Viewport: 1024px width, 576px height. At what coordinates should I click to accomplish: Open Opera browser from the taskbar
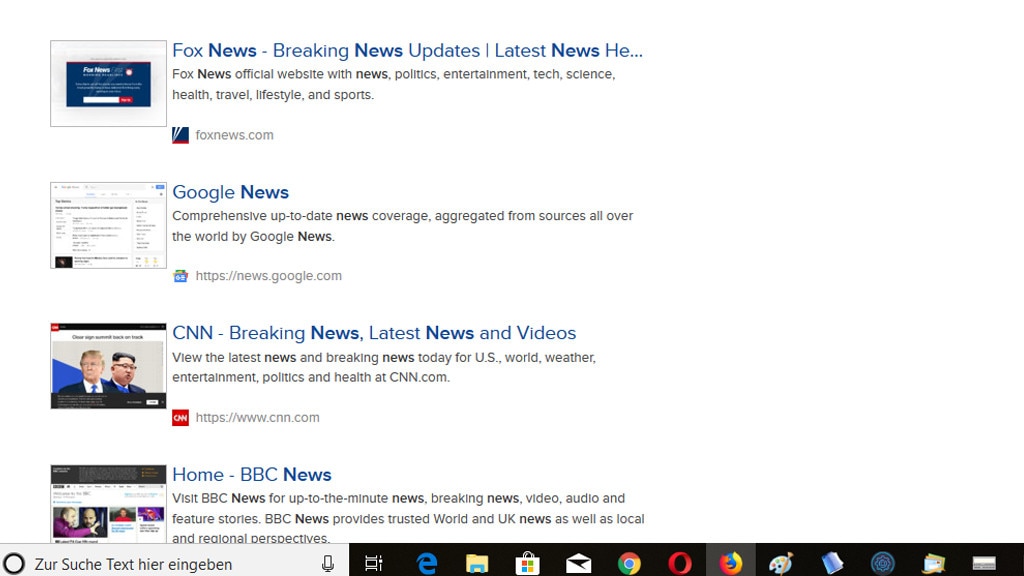click(x=679, y=562)
